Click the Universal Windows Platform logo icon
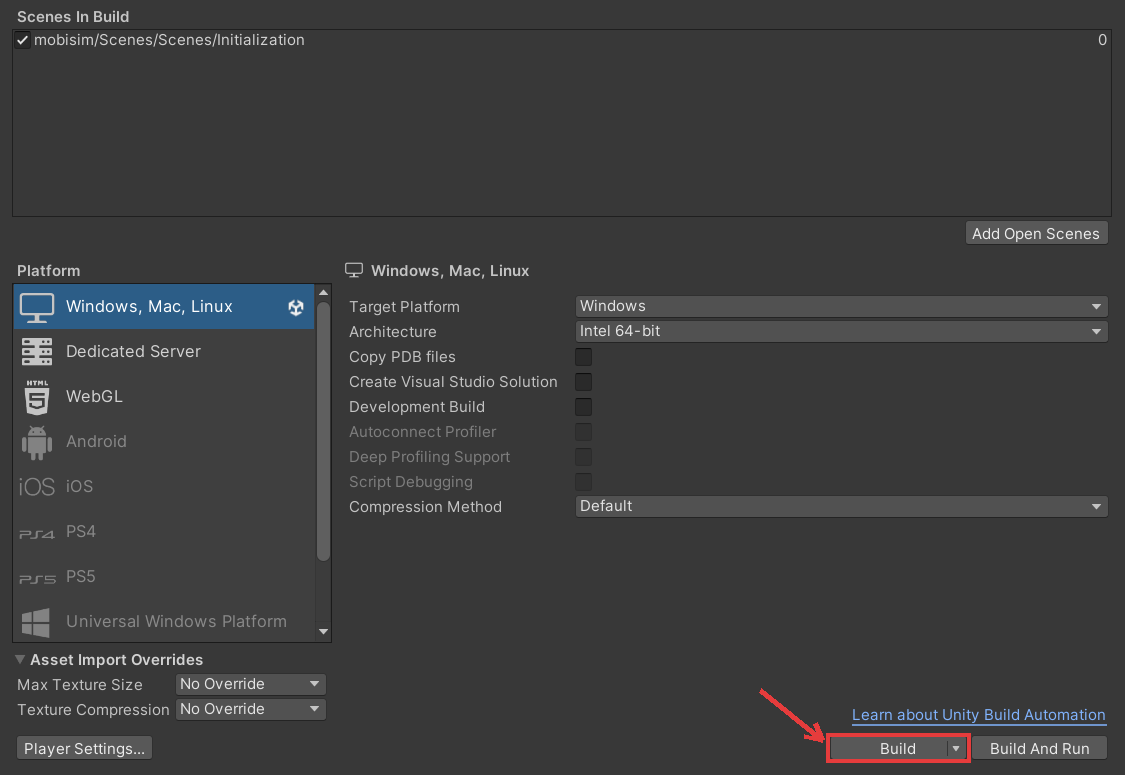The height and width of the screenshot is (775, 1125). [36, 622]
